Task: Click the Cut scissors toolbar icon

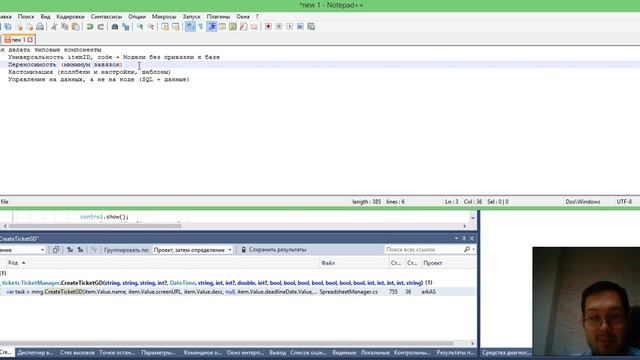Action: (54, 27)
